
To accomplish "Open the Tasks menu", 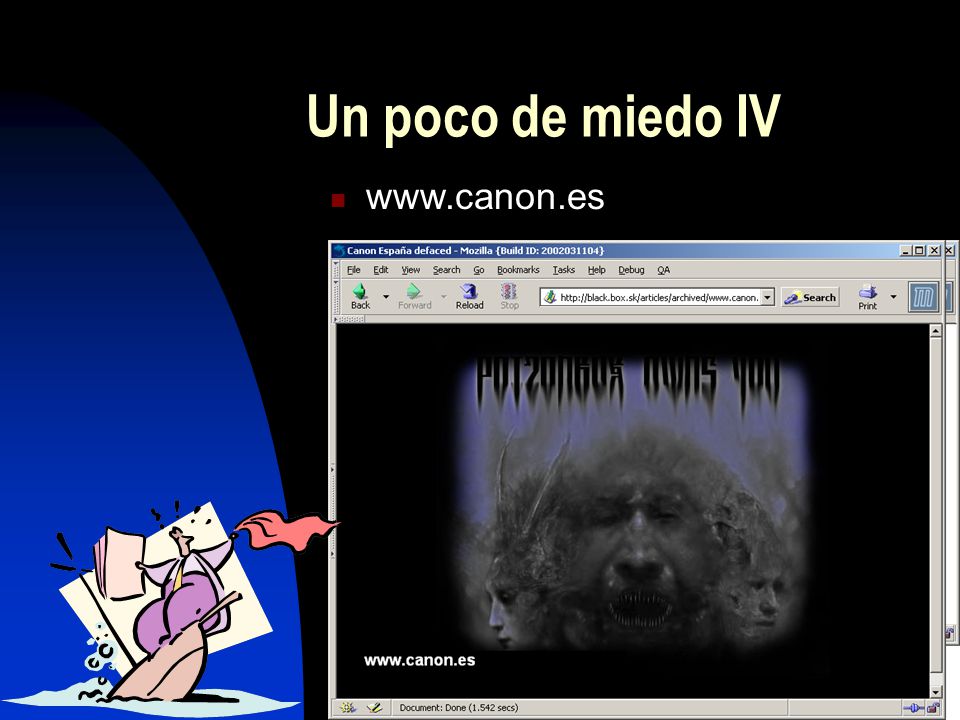I will [x=564, y=270].
